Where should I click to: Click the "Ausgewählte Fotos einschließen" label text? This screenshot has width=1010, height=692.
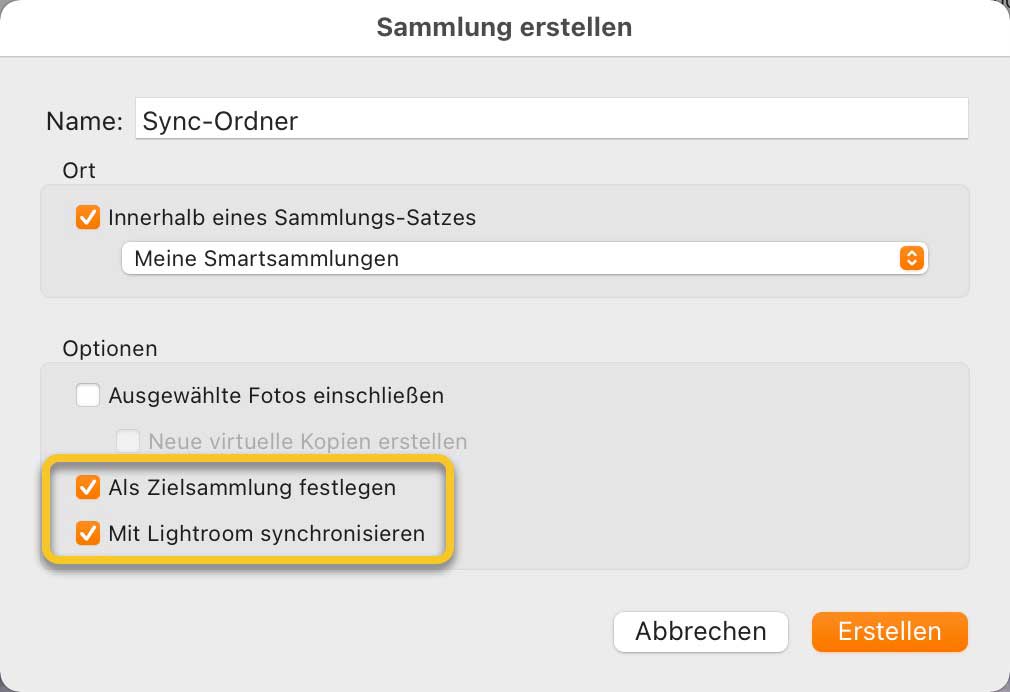click(276, 395)
